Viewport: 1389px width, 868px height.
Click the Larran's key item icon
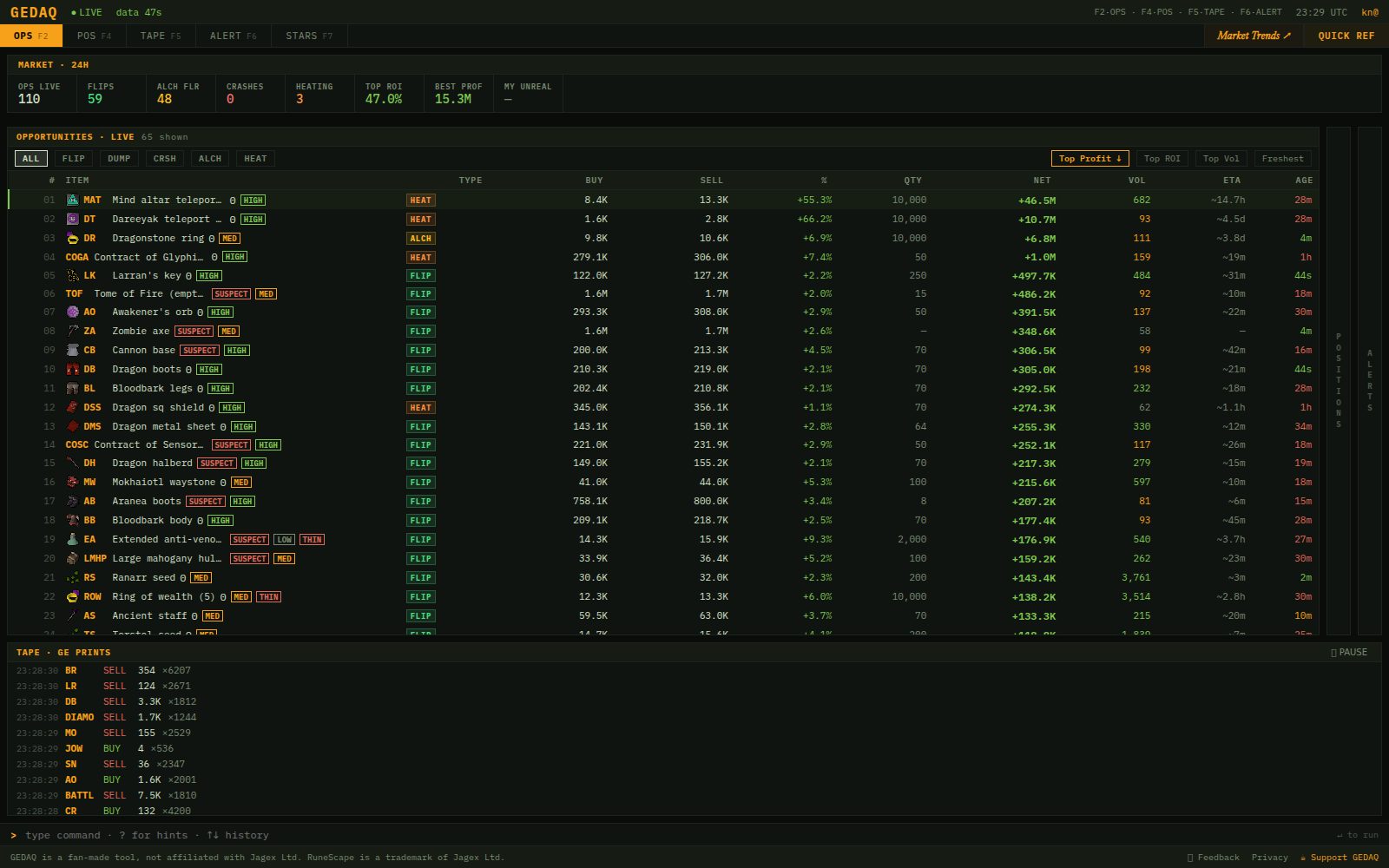click(73, 275)
